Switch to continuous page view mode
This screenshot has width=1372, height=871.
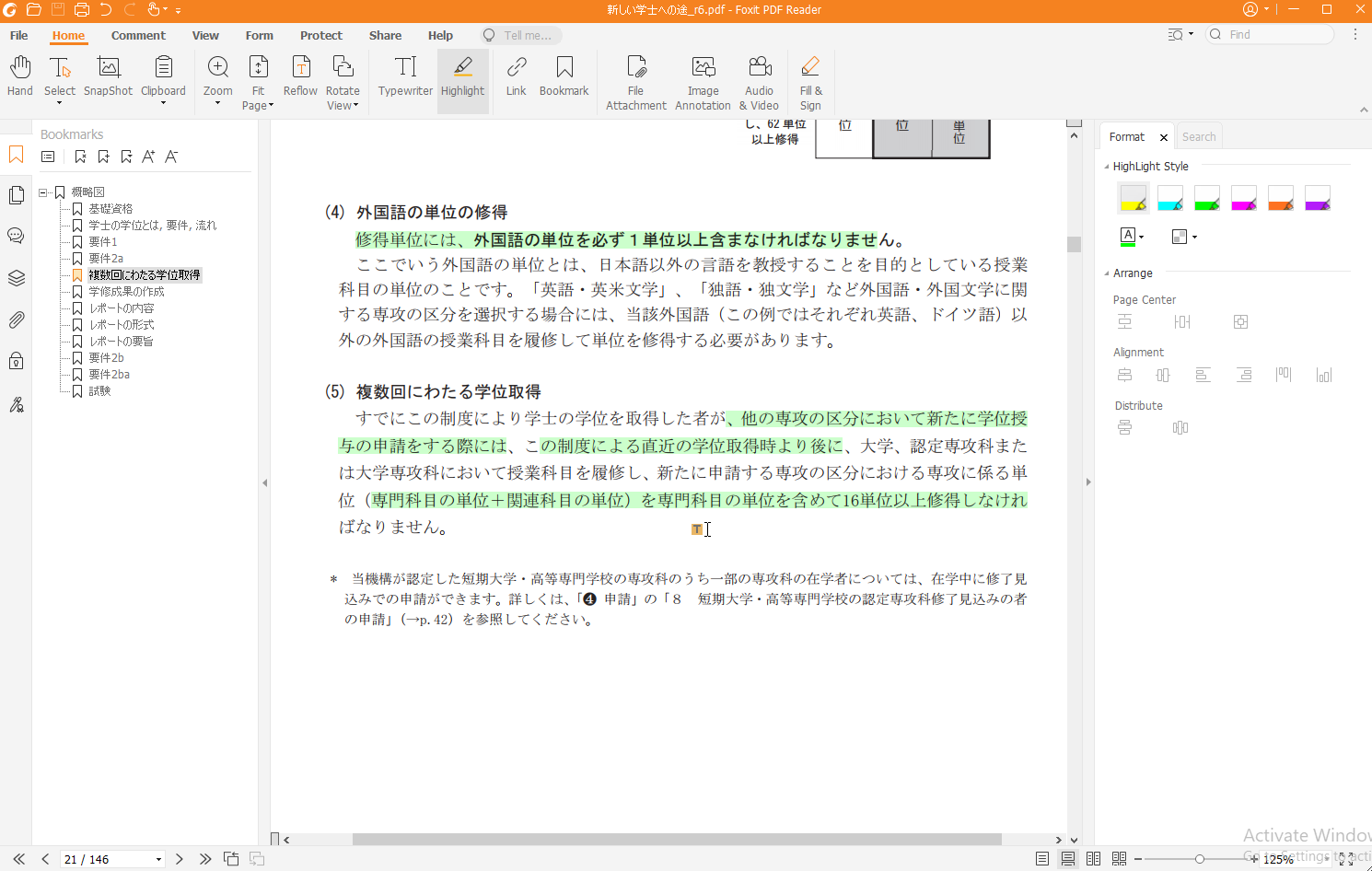[1067, 858]
